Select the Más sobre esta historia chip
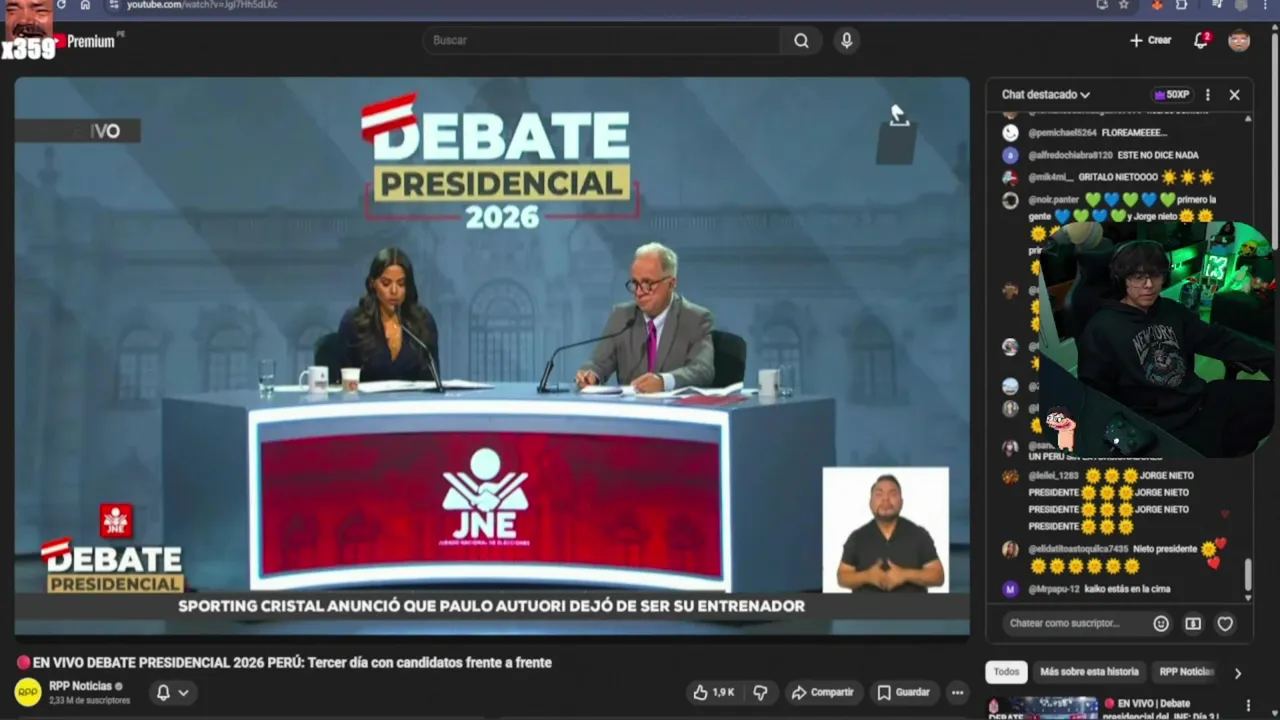The image size is (1280, 720). (1089, 672)
